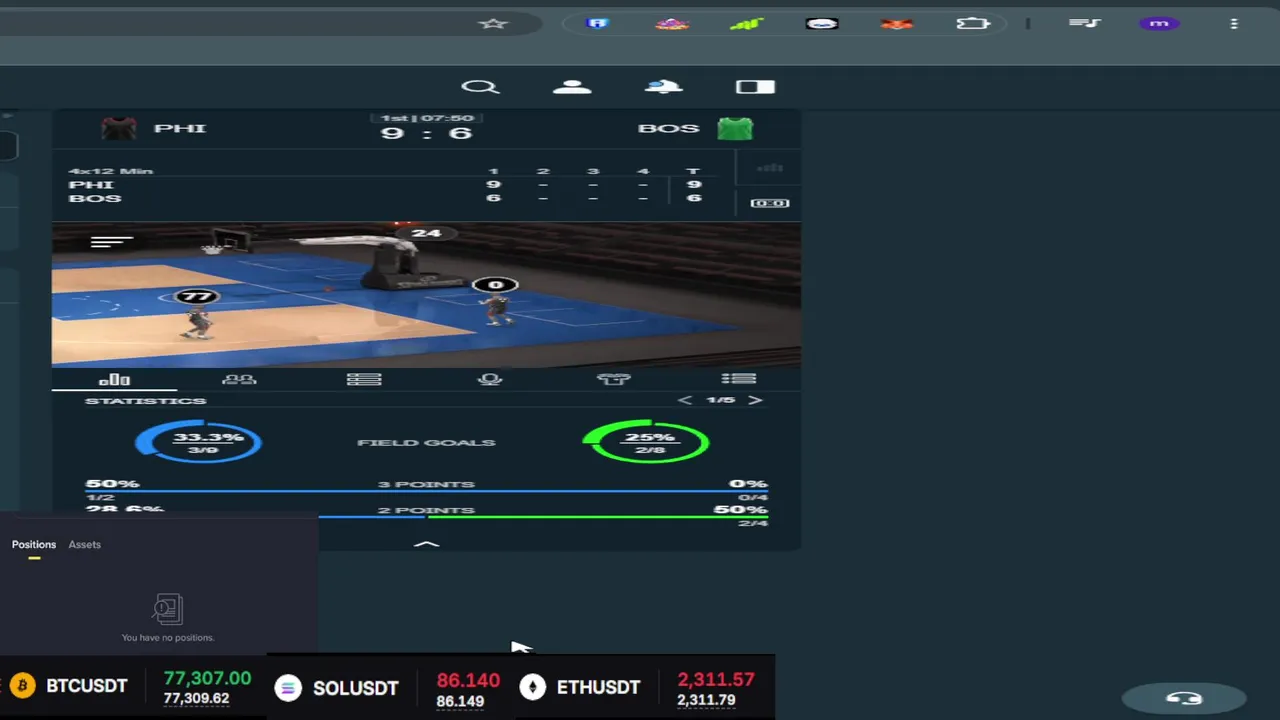Open the user account icon
1280x720 pixels.
coord(572,87)
